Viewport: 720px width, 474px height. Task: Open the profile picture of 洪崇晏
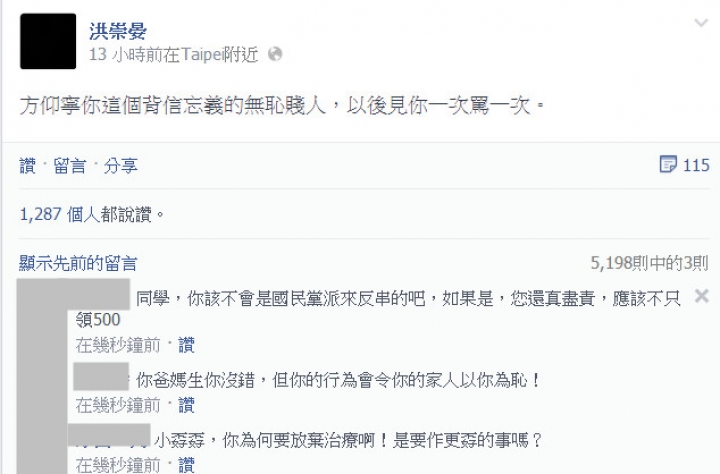point(48,41)
